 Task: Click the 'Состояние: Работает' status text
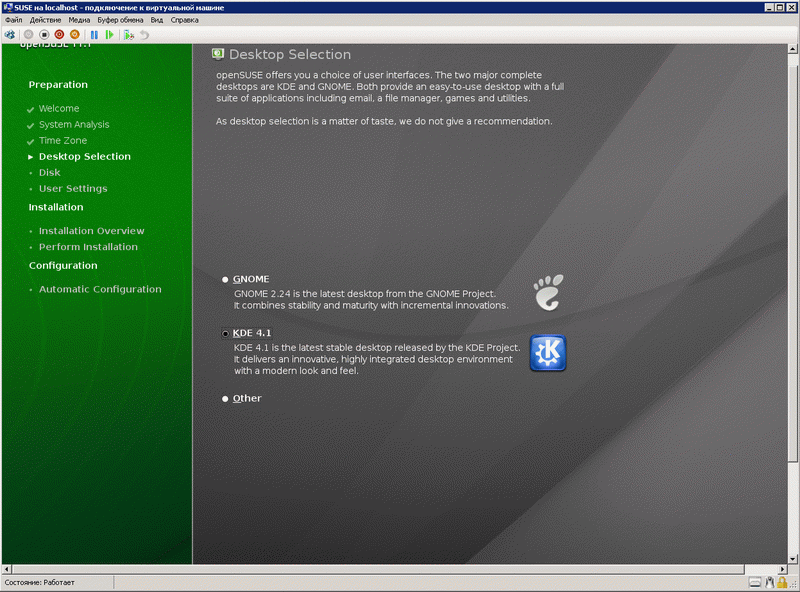coord(39,582)
